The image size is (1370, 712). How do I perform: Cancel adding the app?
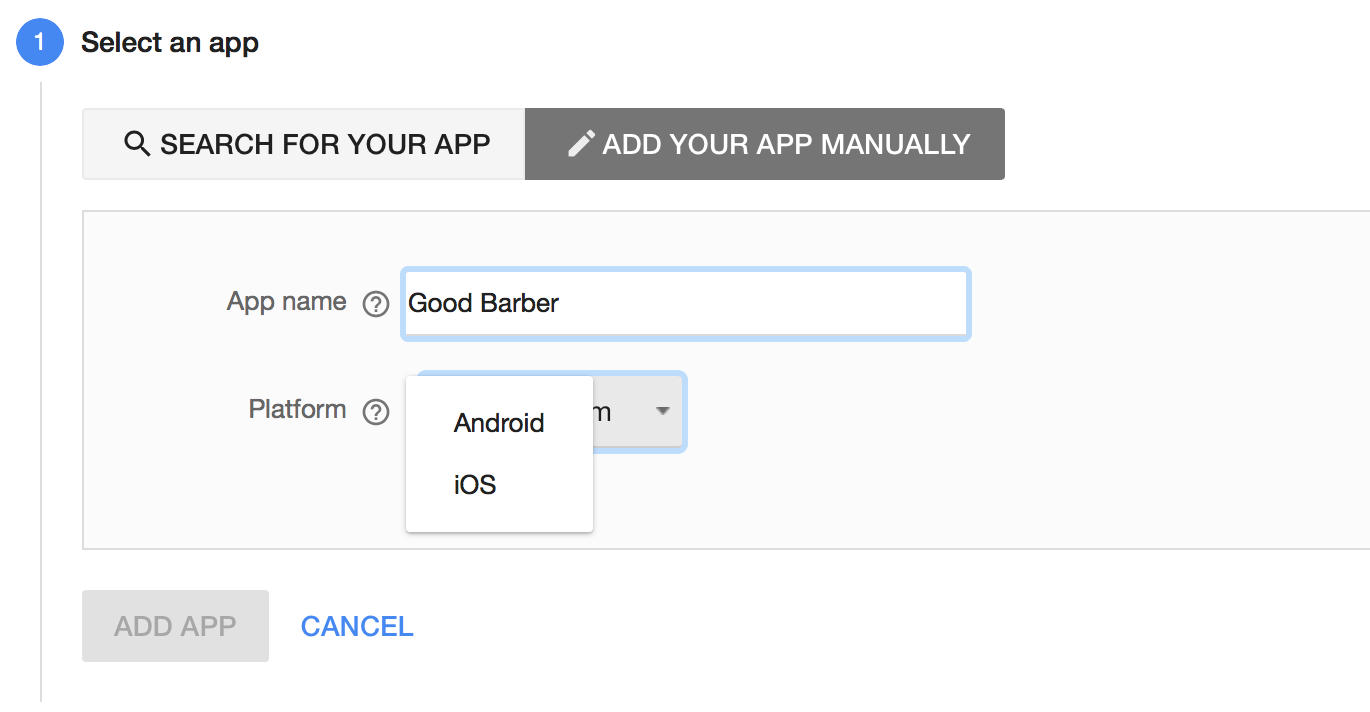point(357,626)
